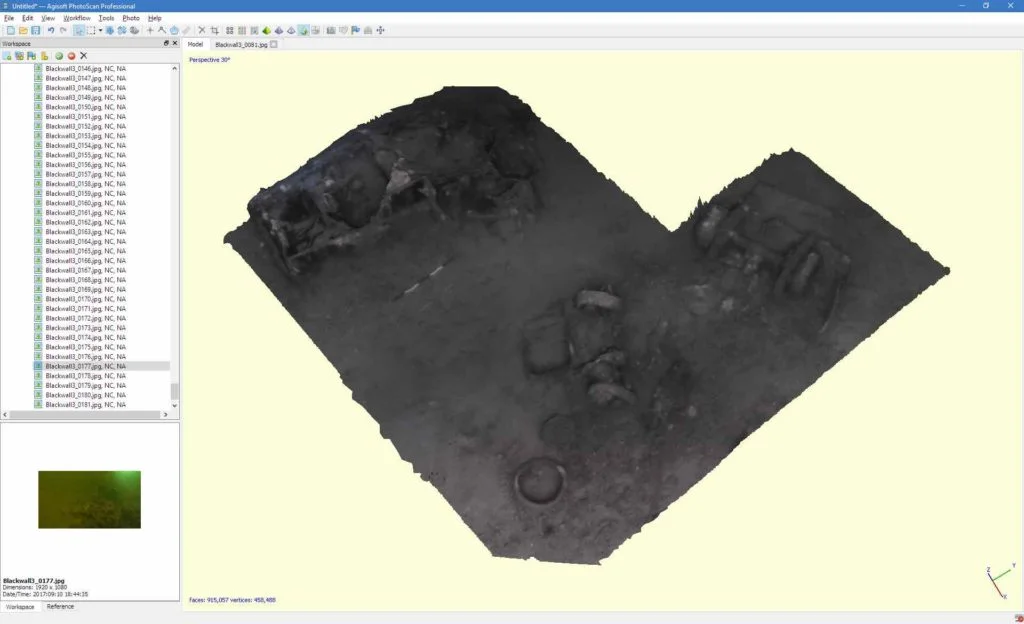Click the Add marker workspace icon
1024x624 pixels.
tap(31, 56)
